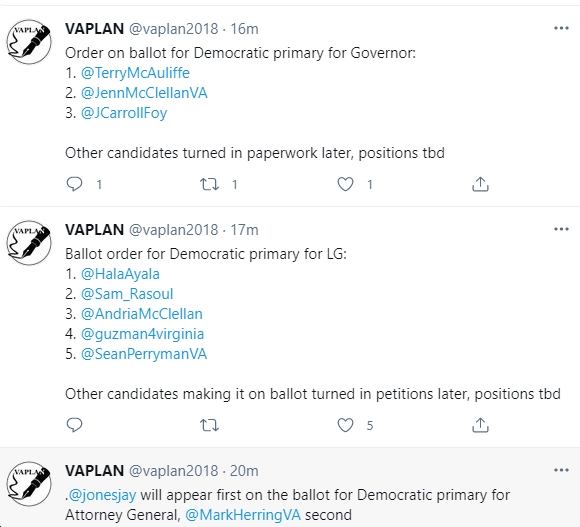Like the LG ballot order tweet
The image size is (580, 527).
345,425
